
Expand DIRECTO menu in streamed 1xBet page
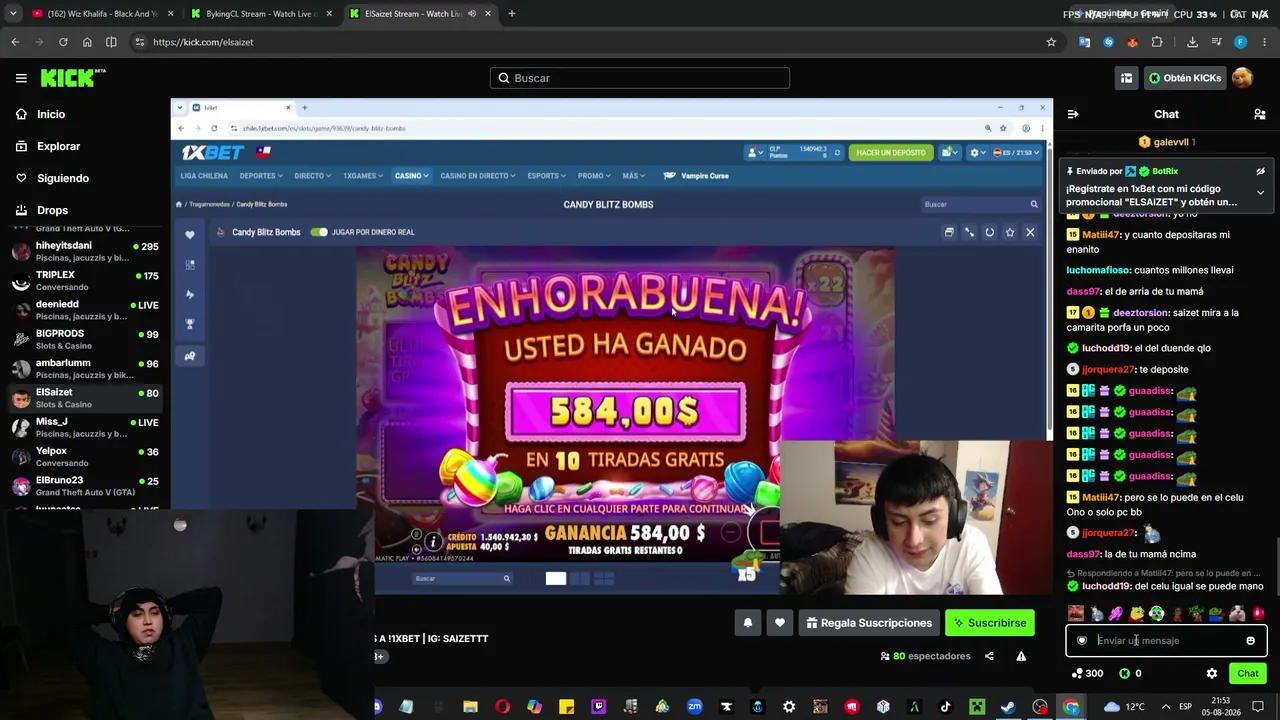coord(312,176)
